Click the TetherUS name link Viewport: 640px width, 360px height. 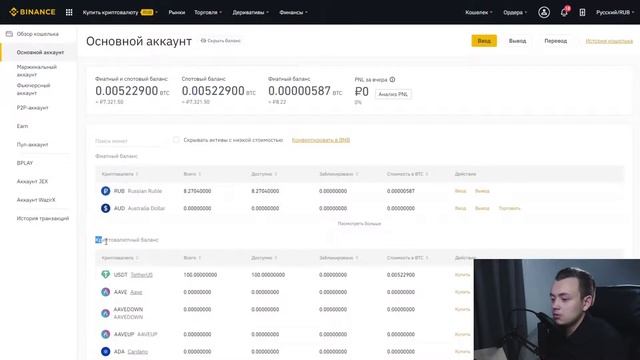pyautogui.click(x=142, y=275)
